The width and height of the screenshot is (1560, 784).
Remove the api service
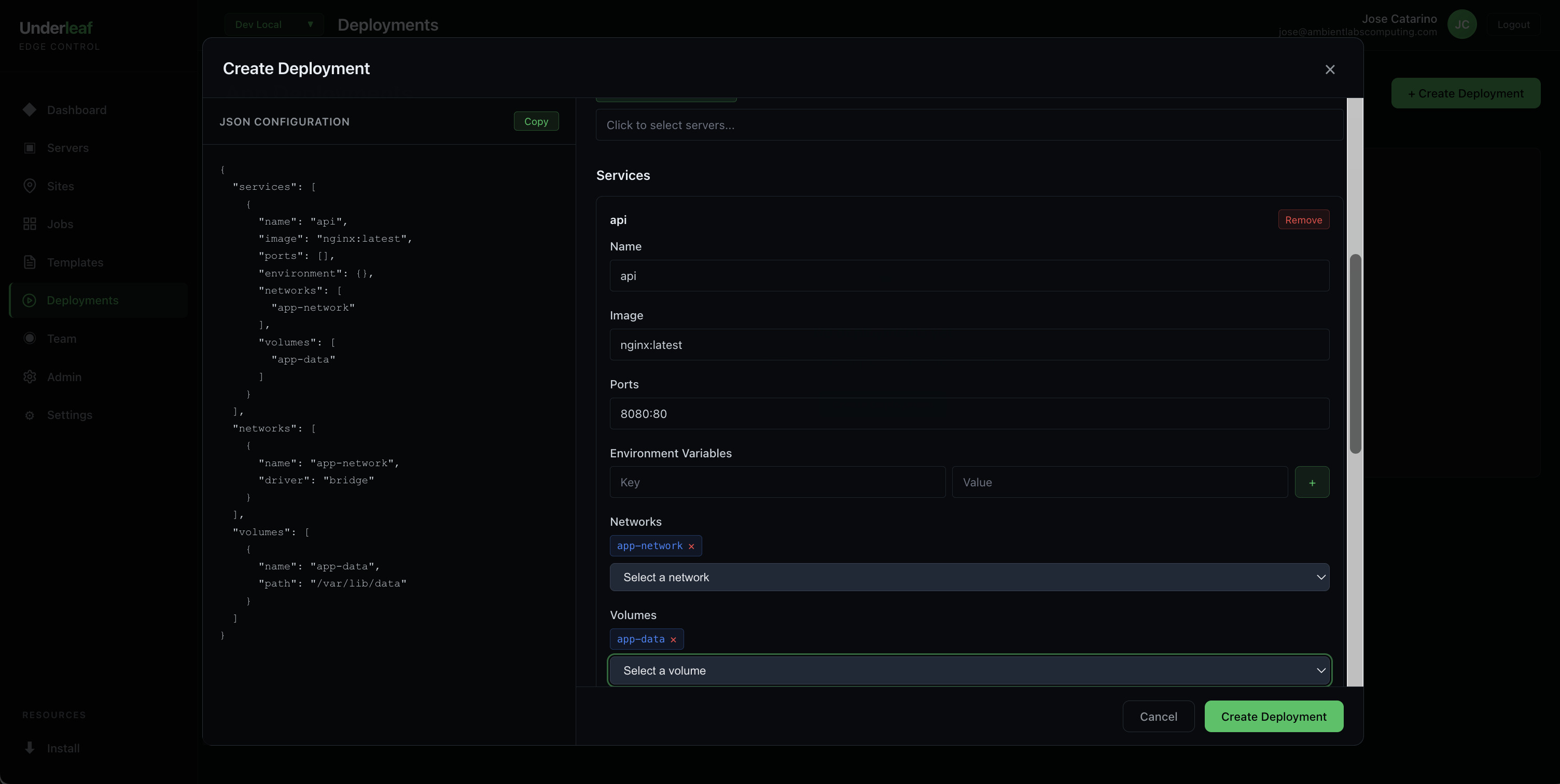(x=1303, y=219)
